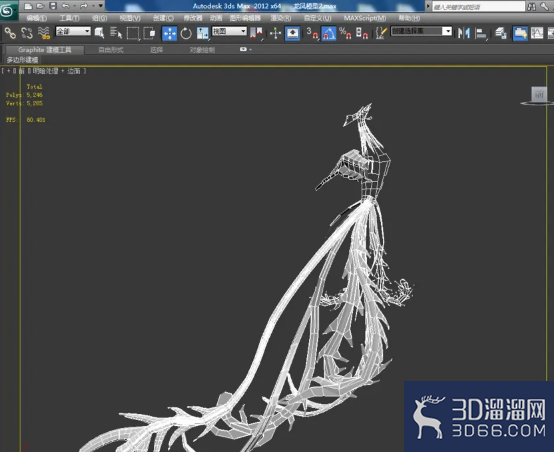554x452 pixels.
Task: Enable the Select and Manipulate tool
Action: [x=275, y=34]
